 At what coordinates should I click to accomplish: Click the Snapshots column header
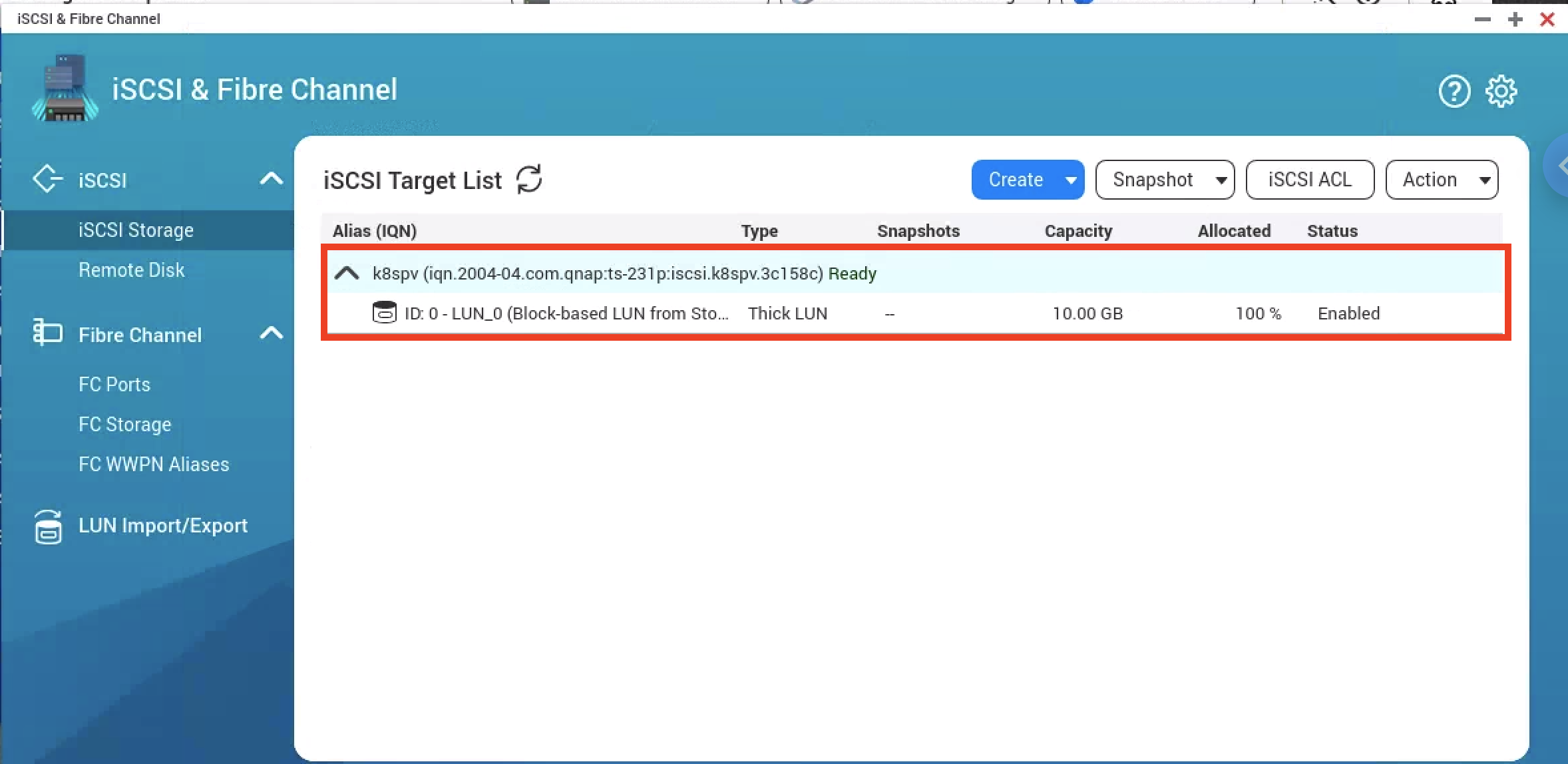(918, 231)
